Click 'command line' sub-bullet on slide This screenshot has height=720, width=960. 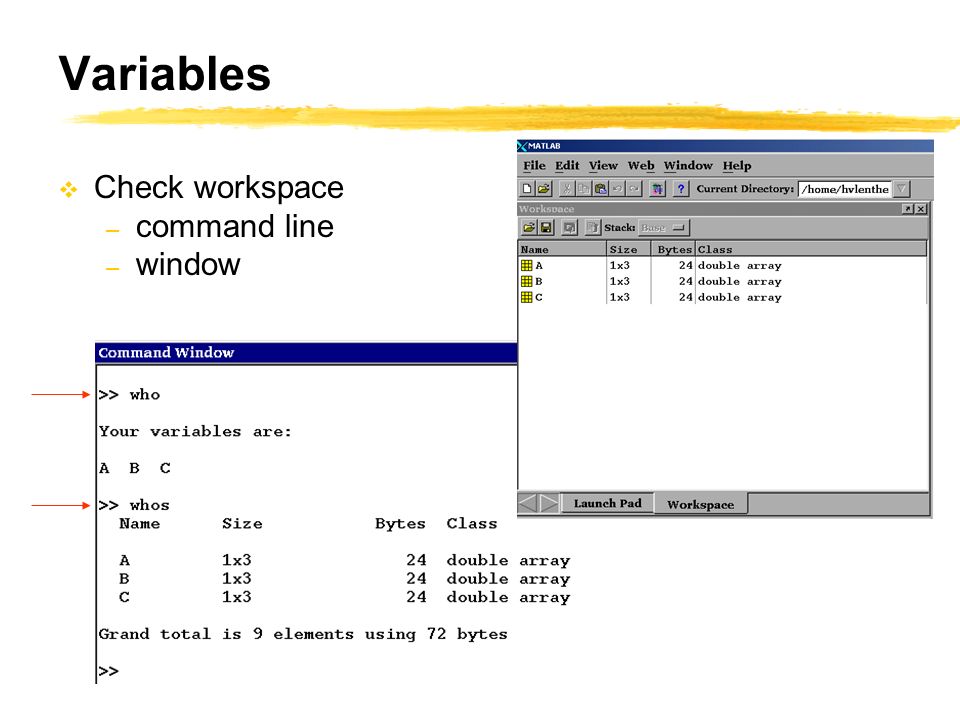click(234, 227)
